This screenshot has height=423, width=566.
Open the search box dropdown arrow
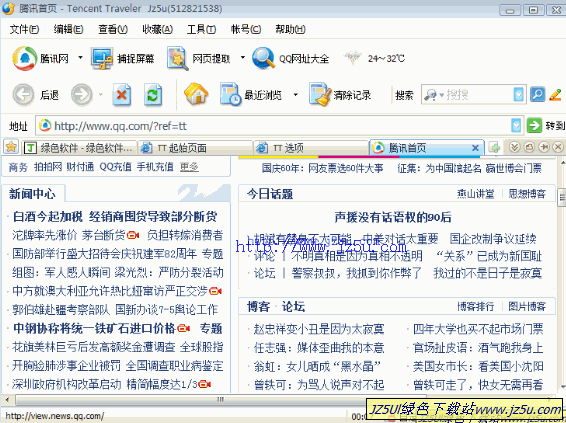(518, 95)
